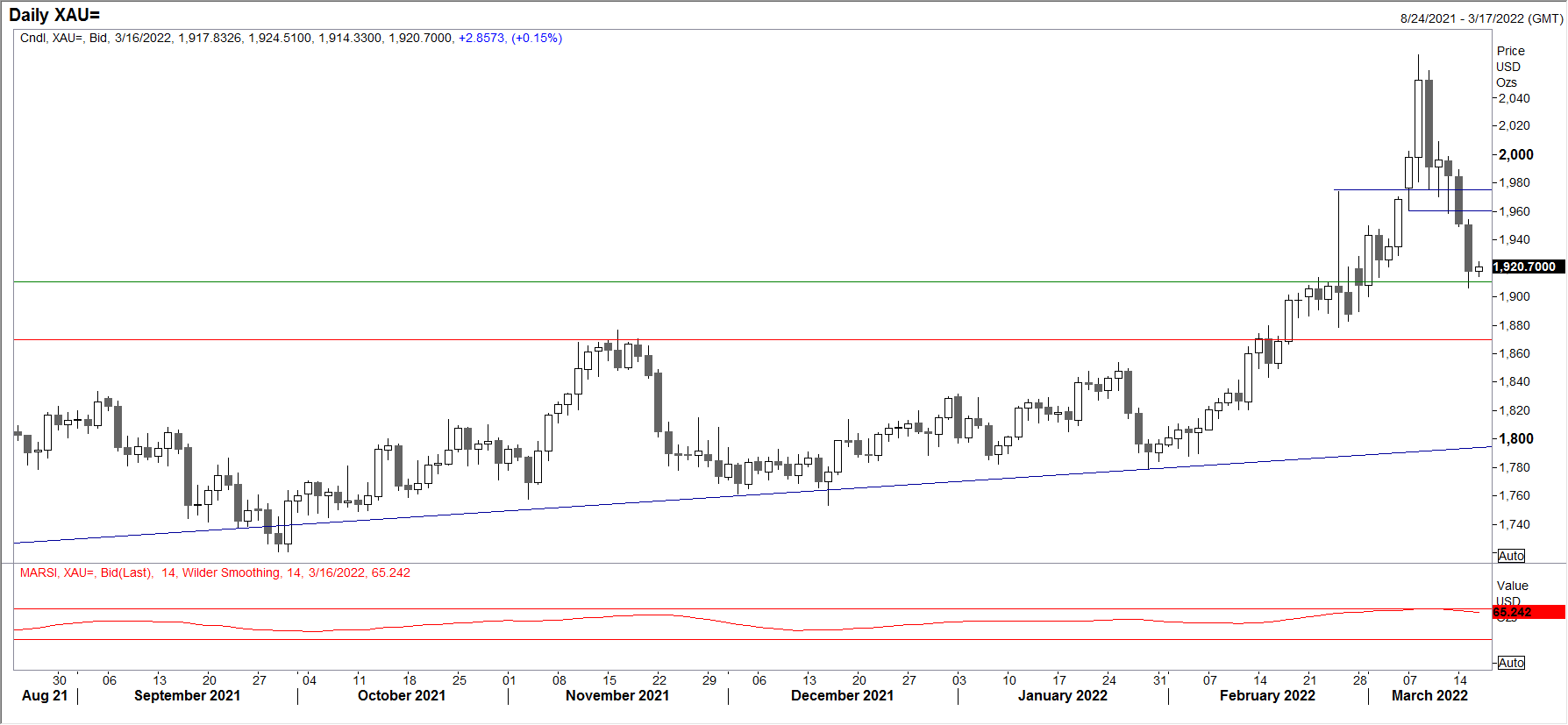Screen dimensions: 1568x725
Task: Click the Auto scale button on price axis
Action: coord(1511,556)
